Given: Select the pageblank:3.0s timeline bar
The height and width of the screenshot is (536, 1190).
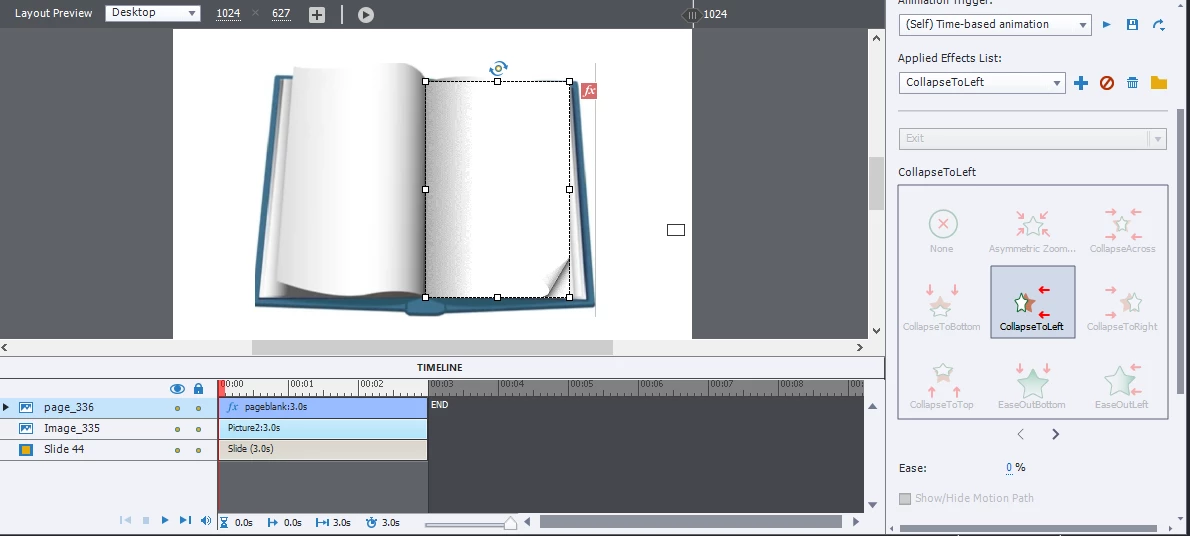Looking at the screenshot, I should (323, 408).
